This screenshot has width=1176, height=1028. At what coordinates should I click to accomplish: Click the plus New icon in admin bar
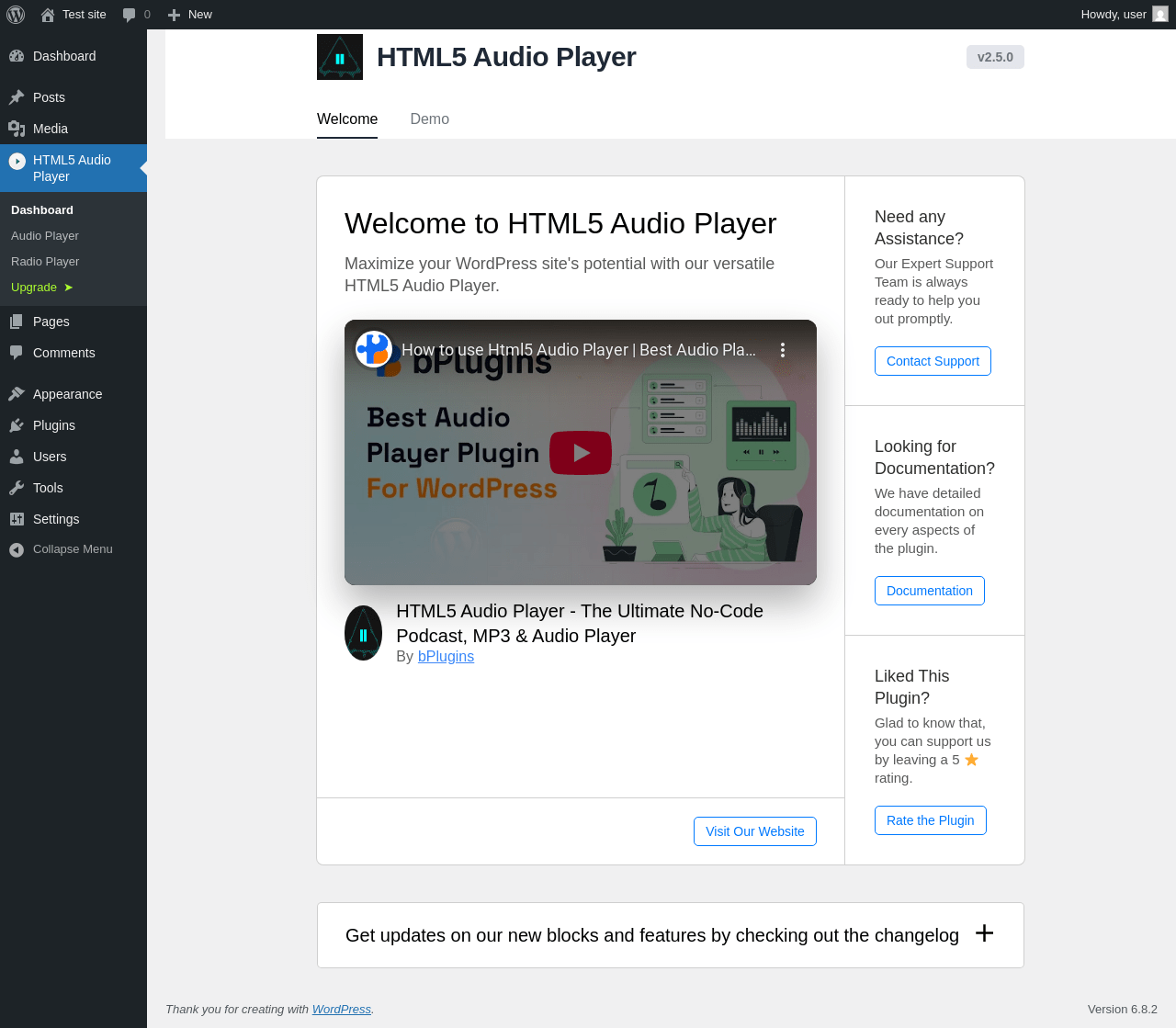click(174, 15)
